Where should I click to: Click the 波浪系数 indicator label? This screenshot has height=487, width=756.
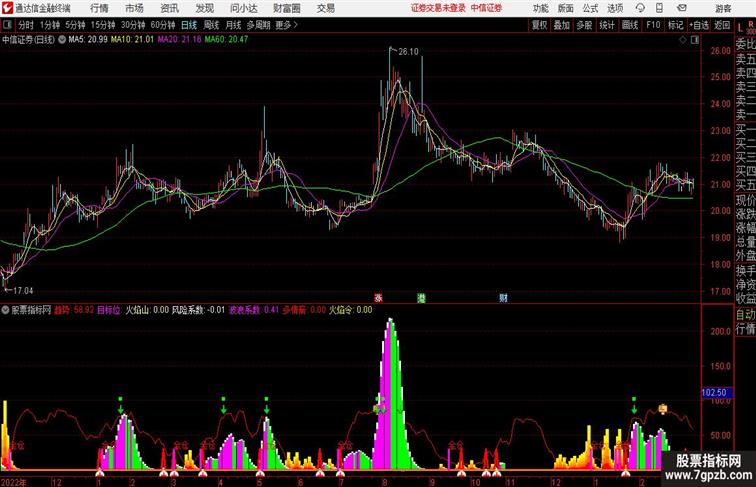coord(254,310)
